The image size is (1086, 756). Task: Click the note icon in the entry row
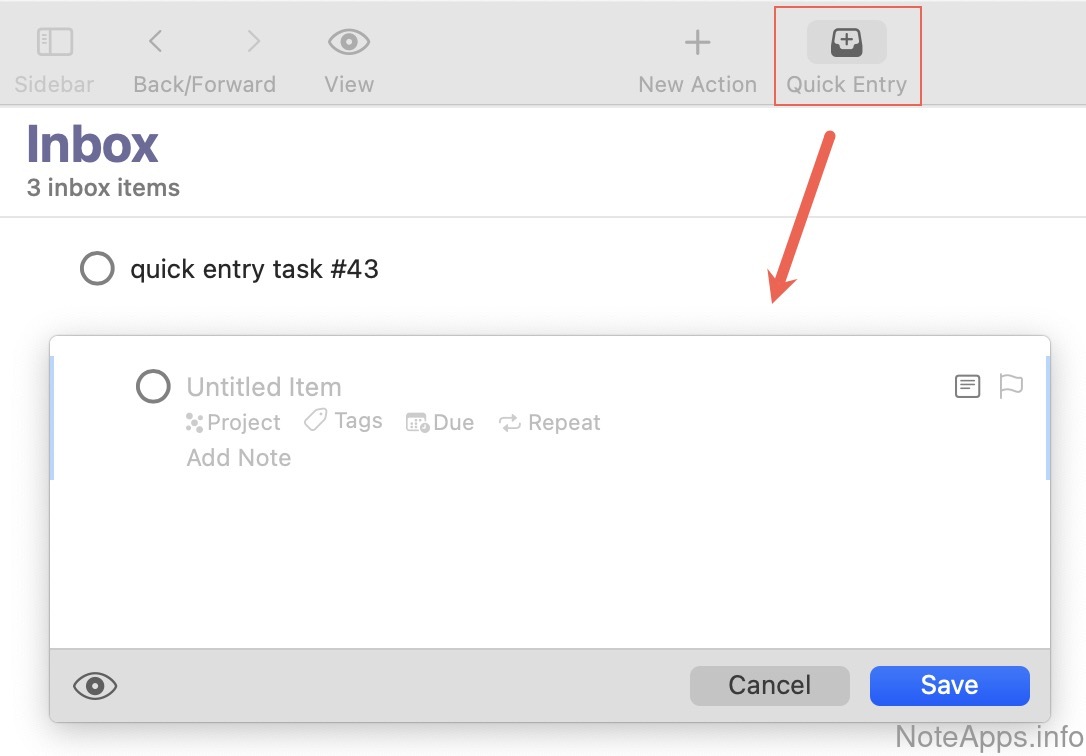[x=967, y=386]
